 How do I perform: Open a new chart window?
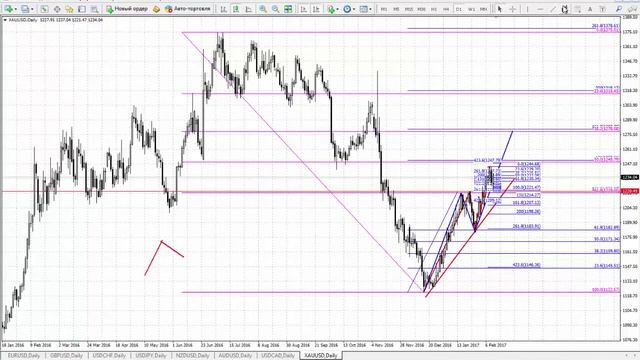(x=8, y=9)
